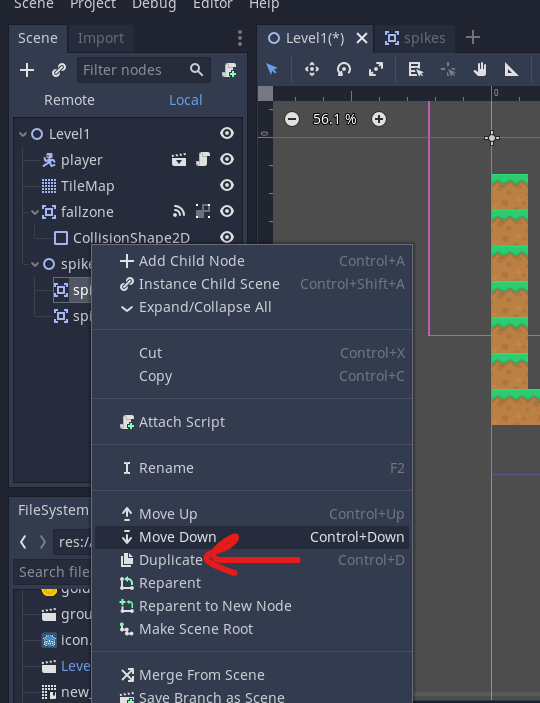This screenshot has height=703, width=540.
Task: Zoom in with the plus button
Action: pyautogui.click(x=379, y=119)
